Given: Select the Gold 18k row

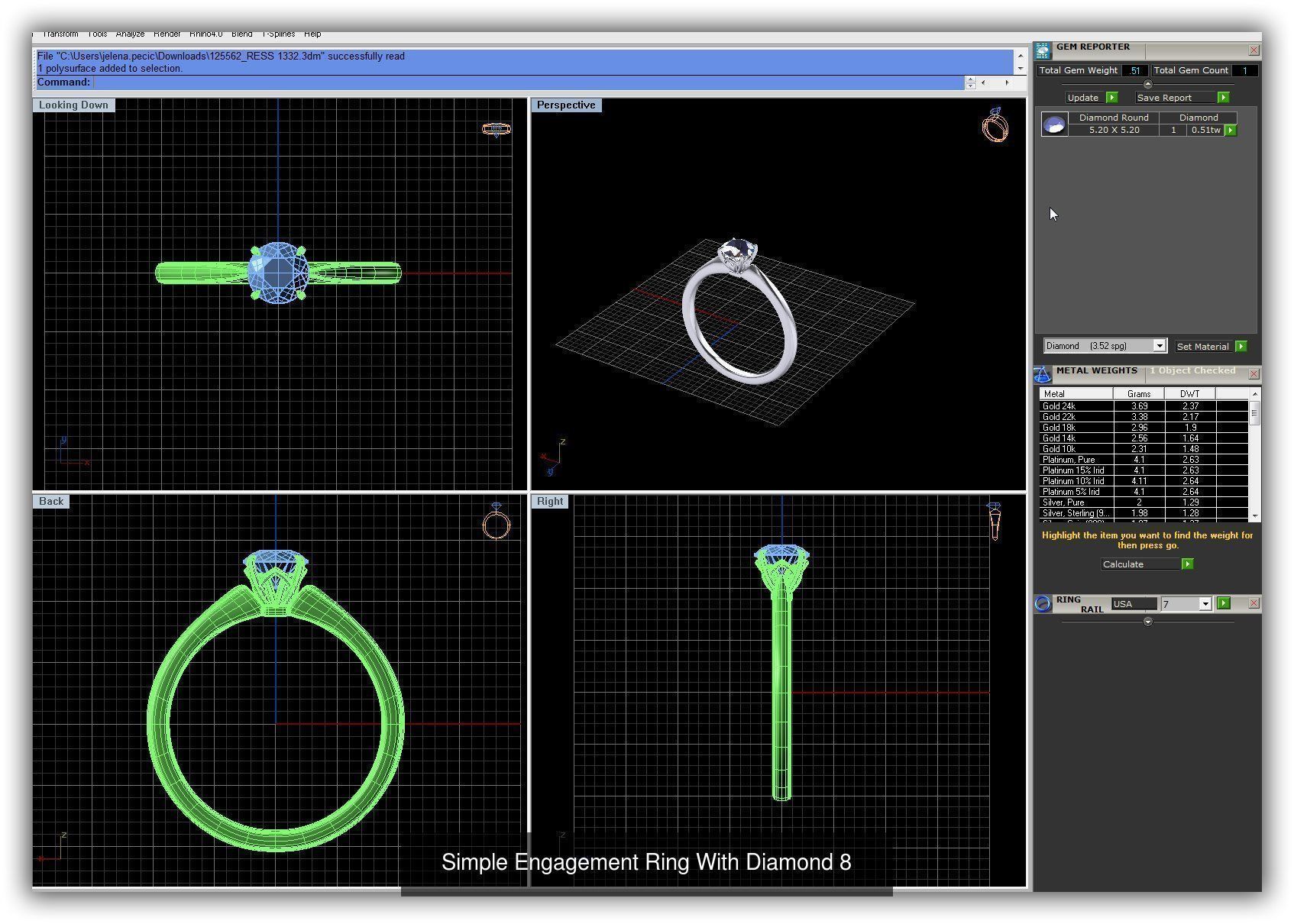Looking at the screenshot, I should pos(1144,428).
